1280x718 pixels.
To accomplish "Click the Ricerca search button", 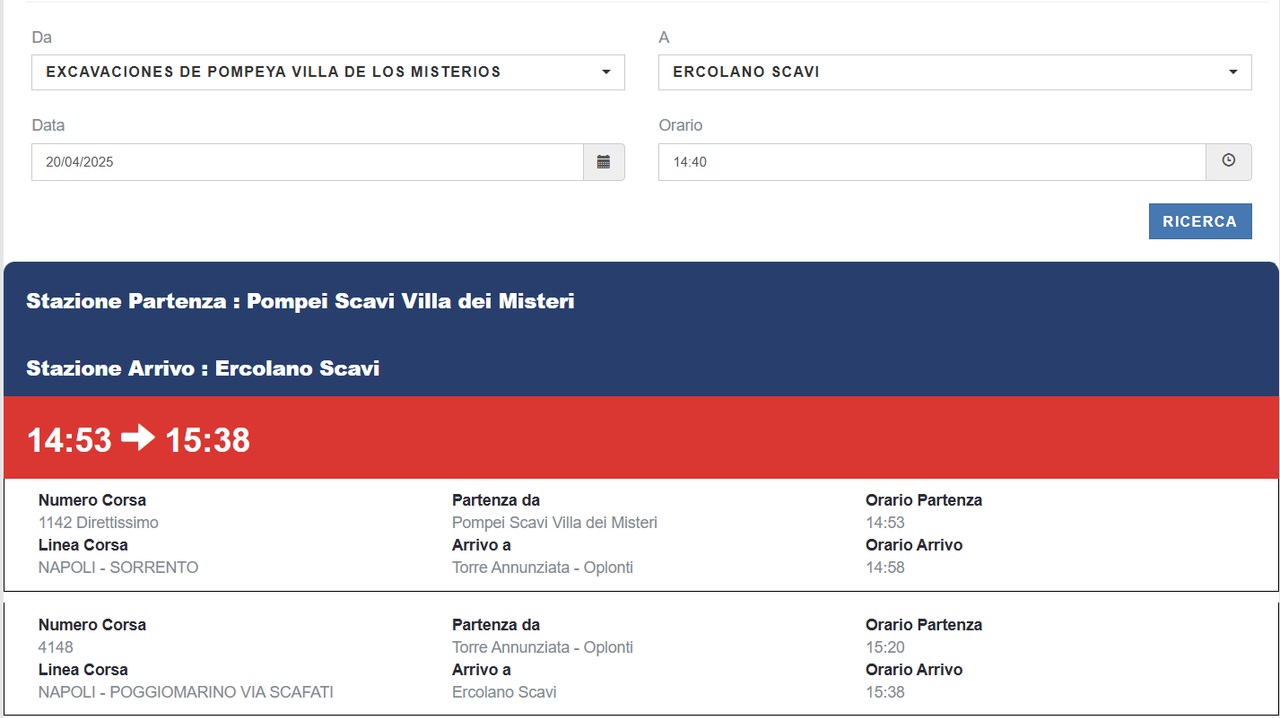I will [x=1200, y=222].
